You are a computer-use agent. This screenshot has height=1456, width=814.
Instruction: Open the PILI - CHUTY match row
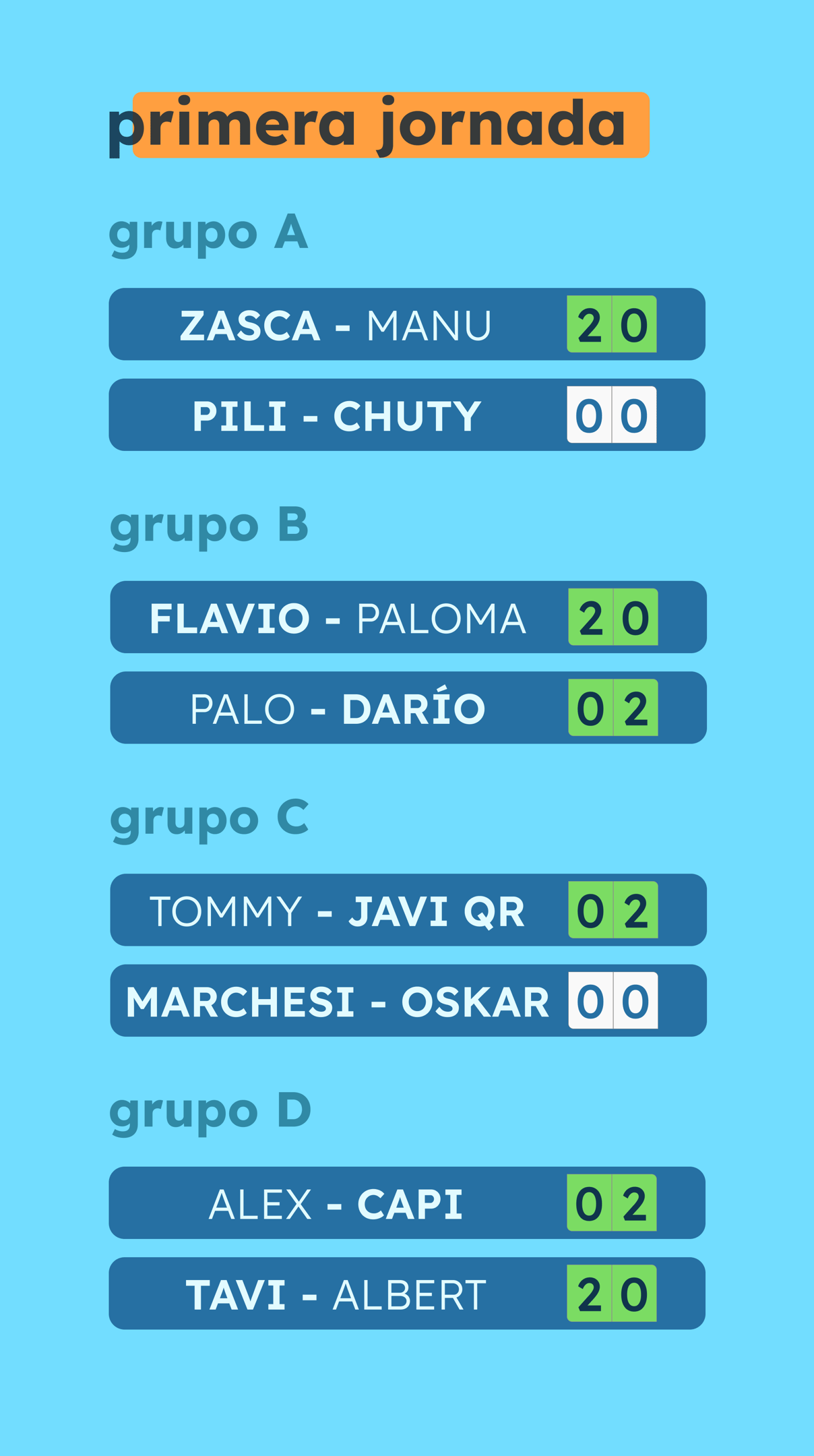click(x=407, y=415)
